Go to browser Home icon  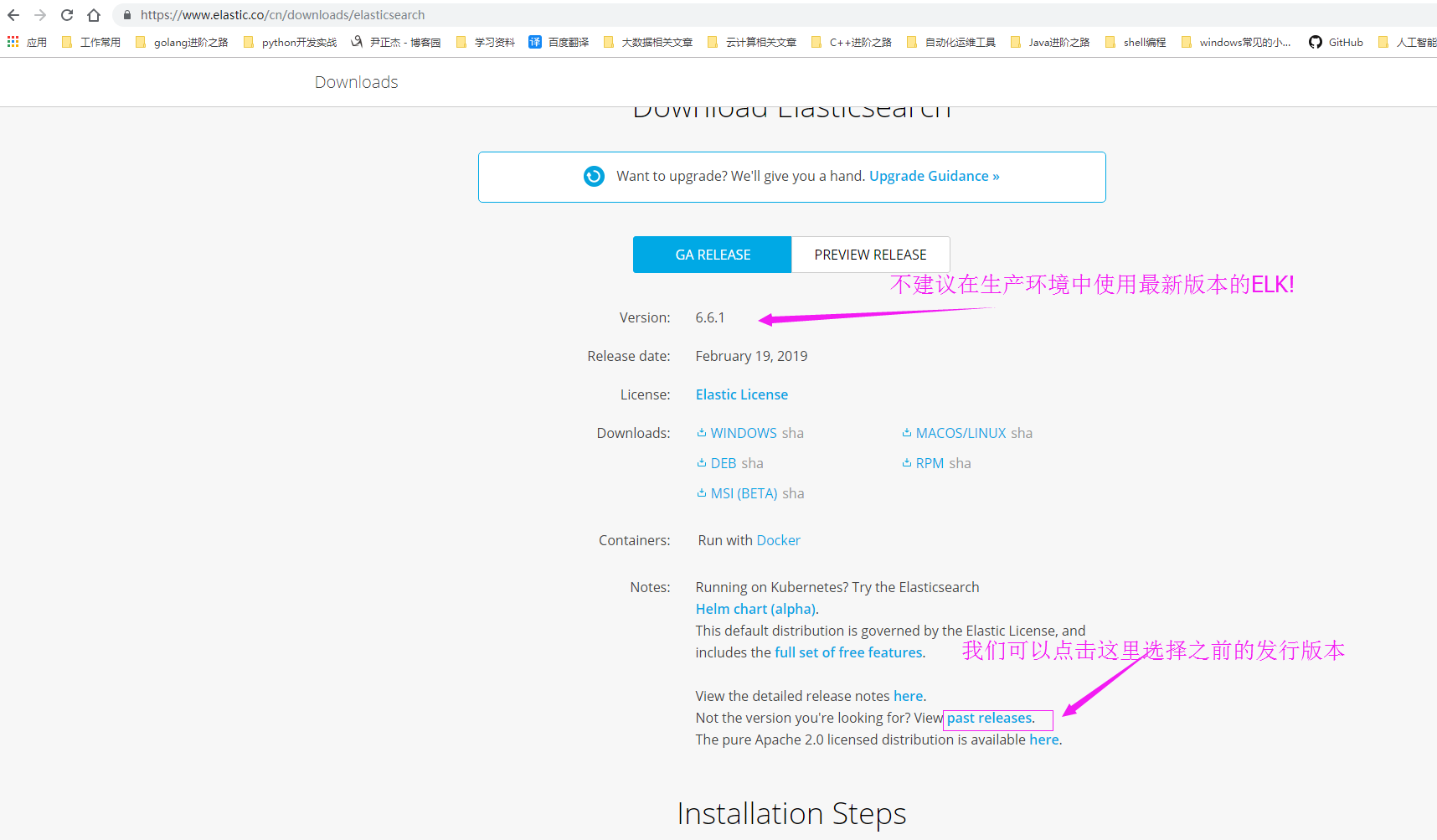pyautogui.click(x=94, y=15)
